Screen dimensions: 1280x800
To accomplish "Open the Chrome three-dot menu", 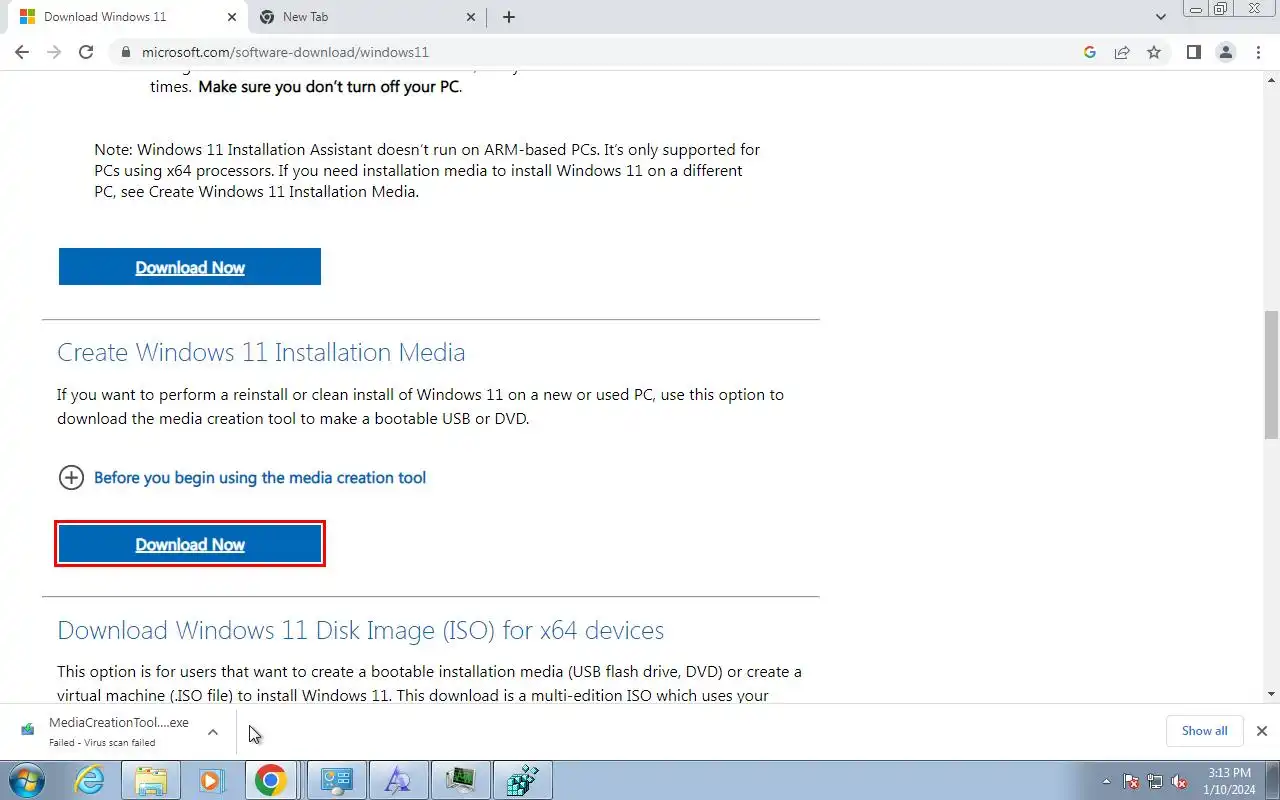I will pos(1258,52).
